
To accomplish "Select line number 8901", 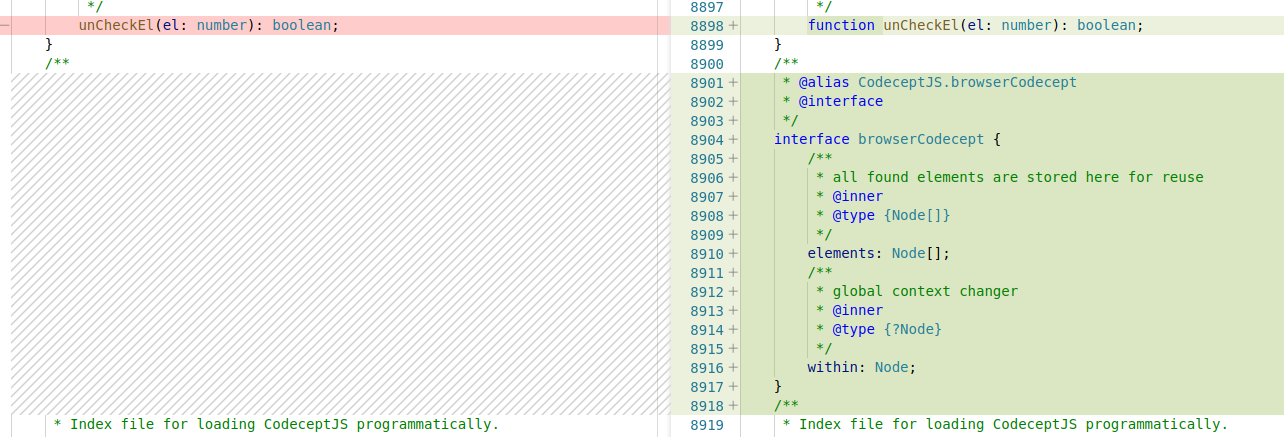I will click(706, 82).
